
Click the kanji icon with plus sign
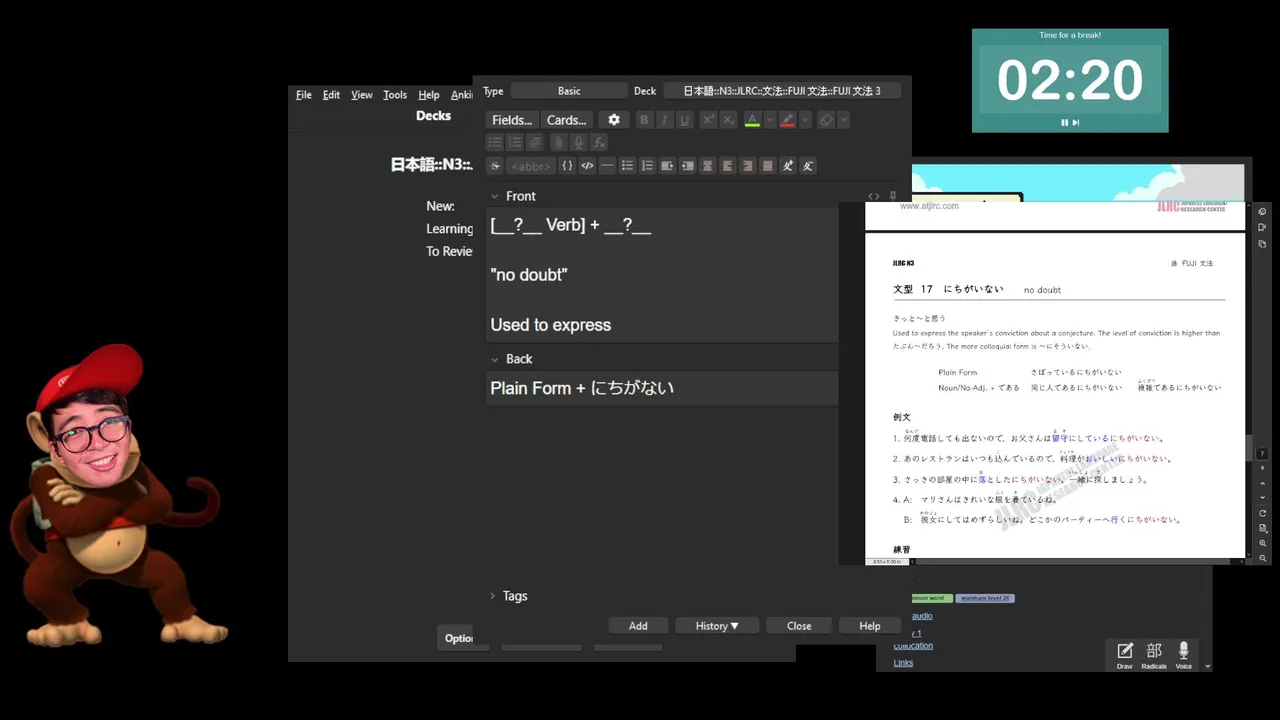point(788,166)
